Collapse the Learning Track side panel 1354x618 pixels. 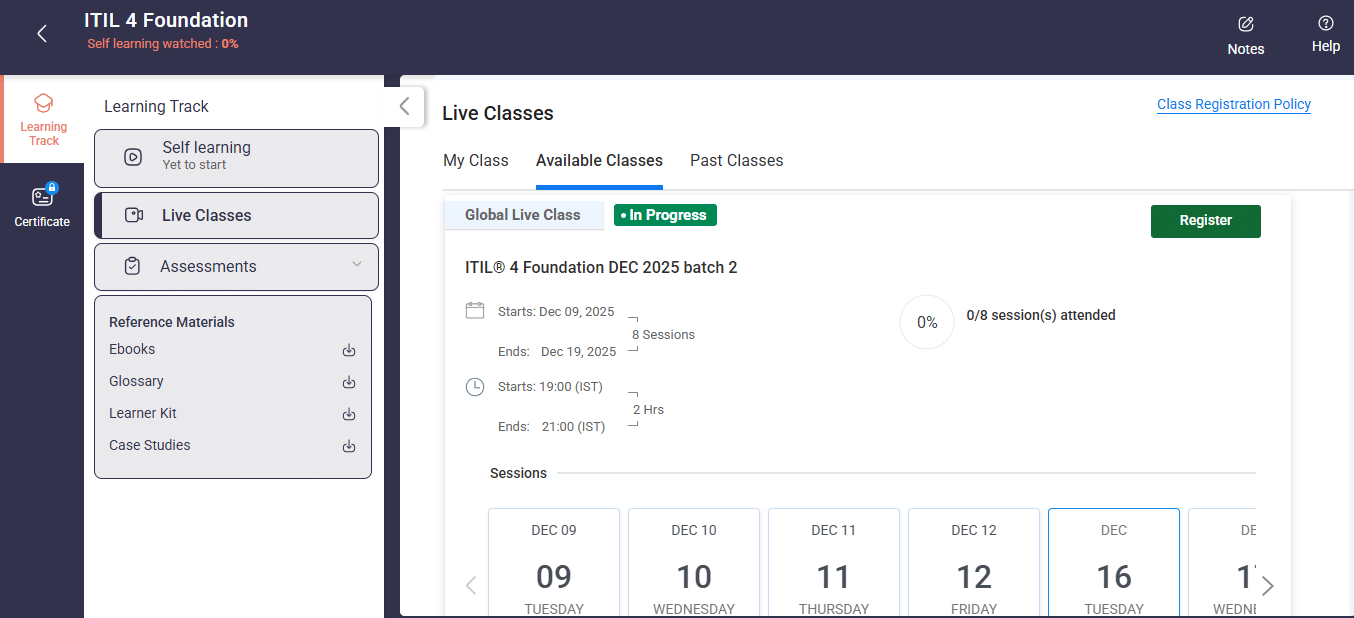pos(404,106)
